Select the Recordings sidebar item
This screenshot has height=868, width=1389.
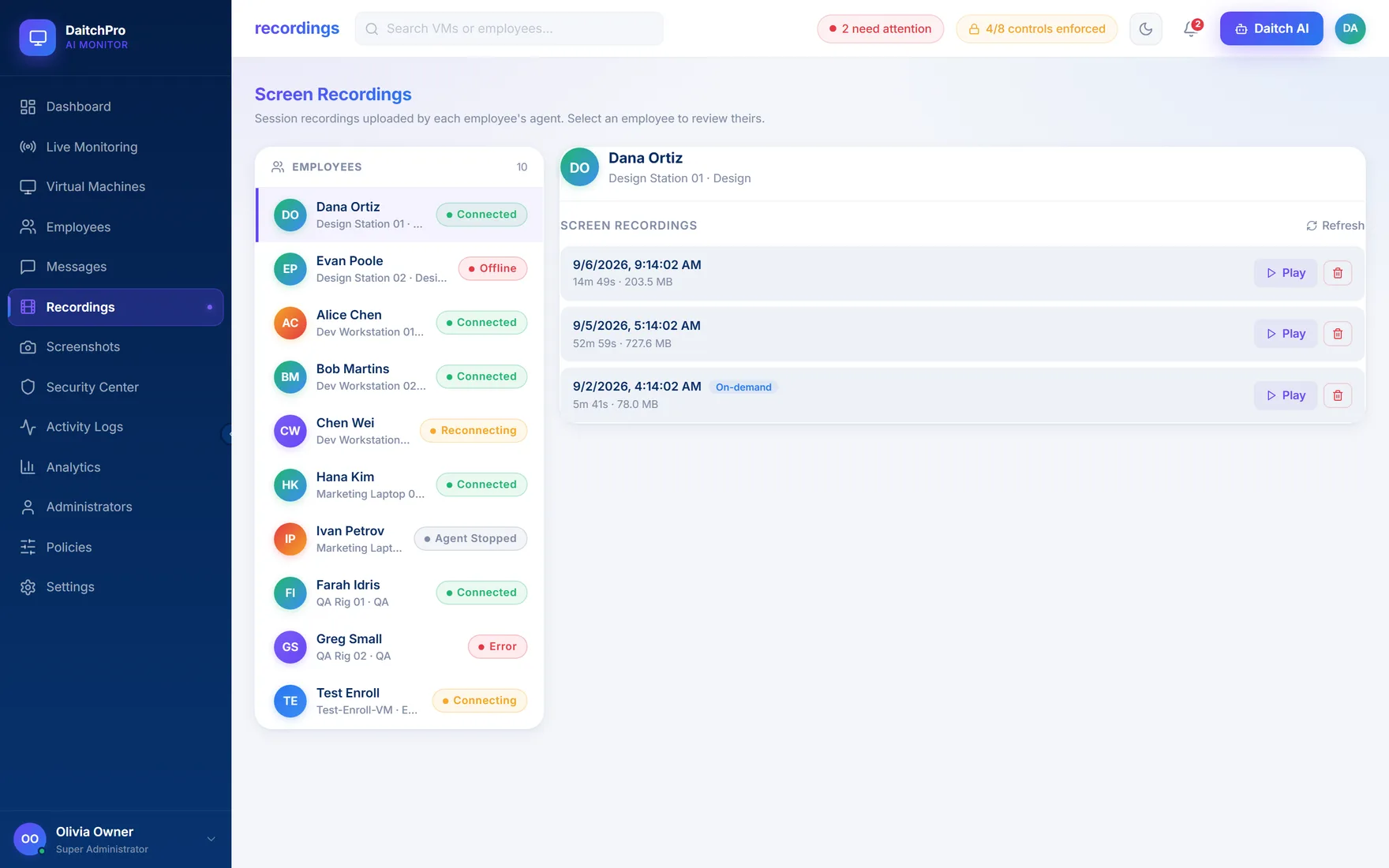[115, 307]
